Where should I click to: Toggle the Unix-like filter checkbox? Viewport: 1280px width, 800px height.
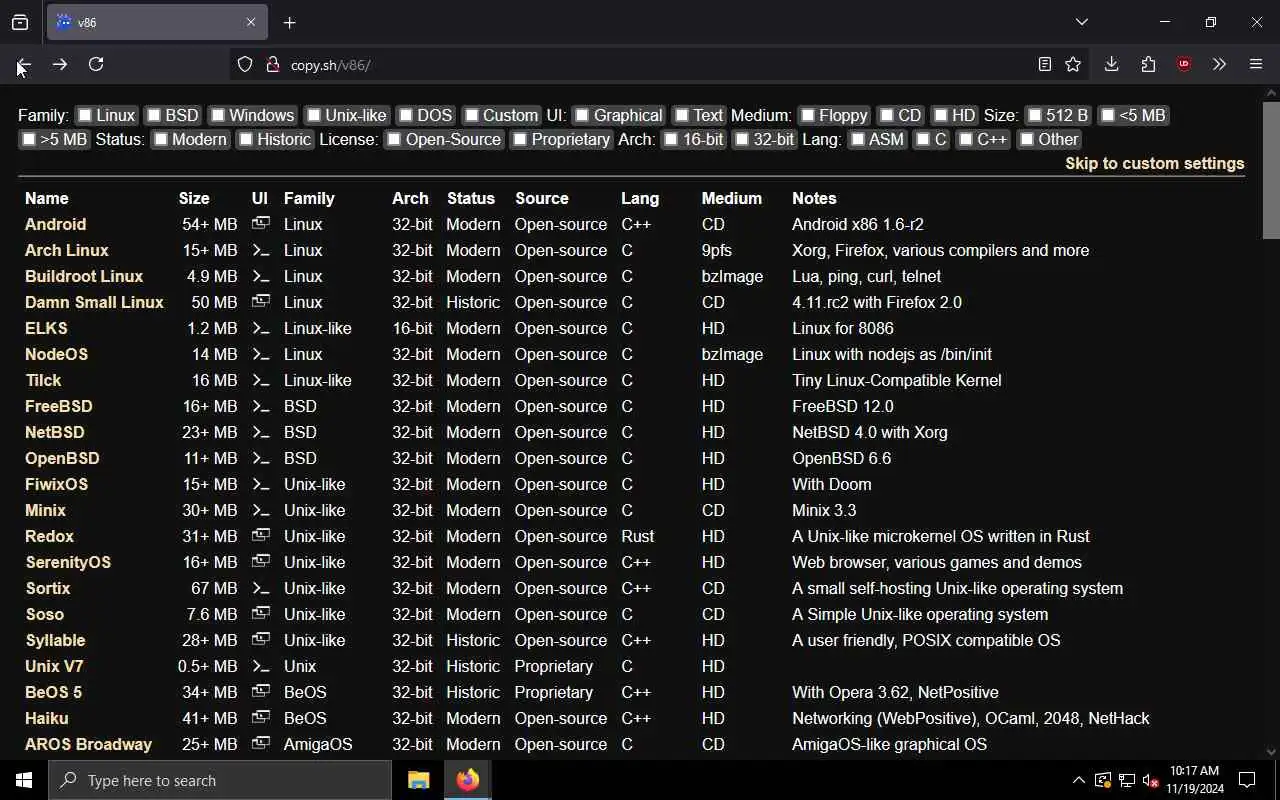[314, 115]
